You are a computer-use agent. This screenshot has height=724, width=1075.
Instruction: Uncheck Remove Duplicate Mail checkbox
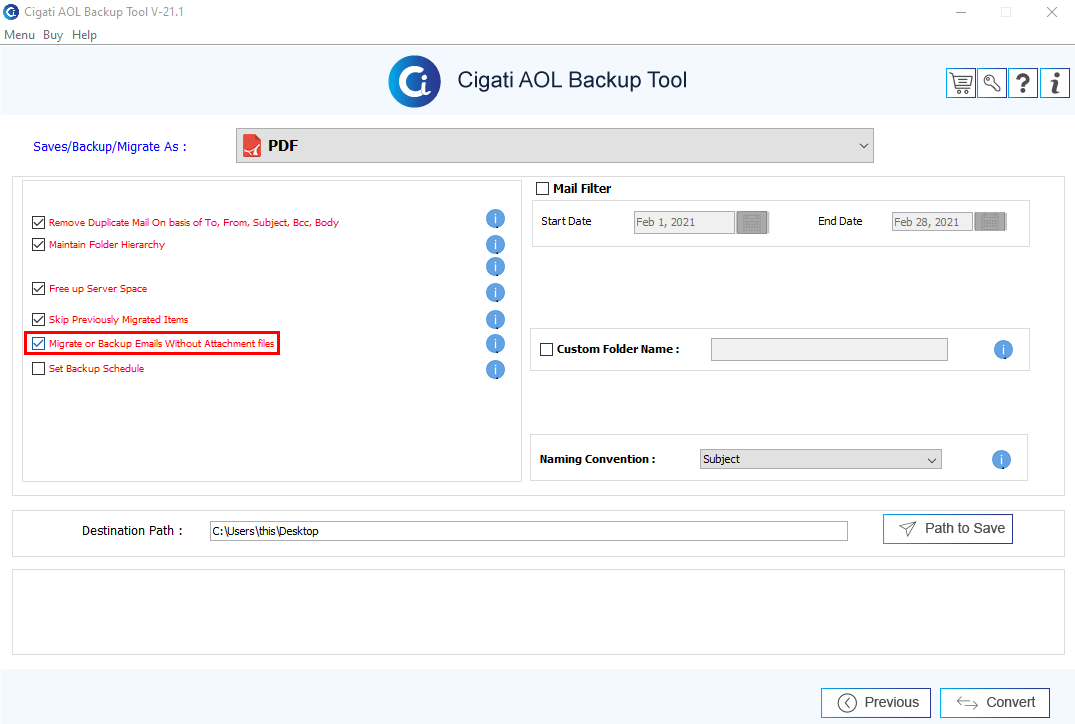(38, 223)
